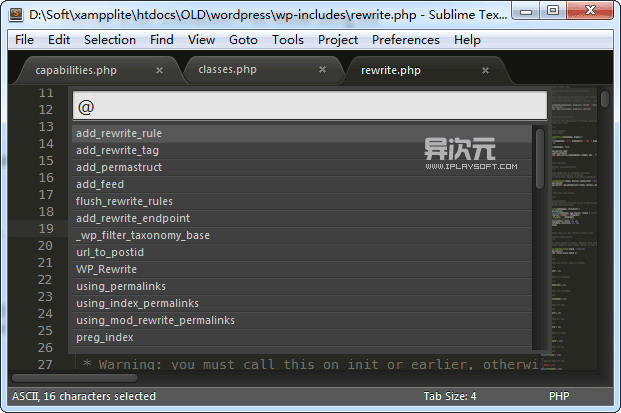
Task: Open the Tools menu
Action: tap(288, 40)
